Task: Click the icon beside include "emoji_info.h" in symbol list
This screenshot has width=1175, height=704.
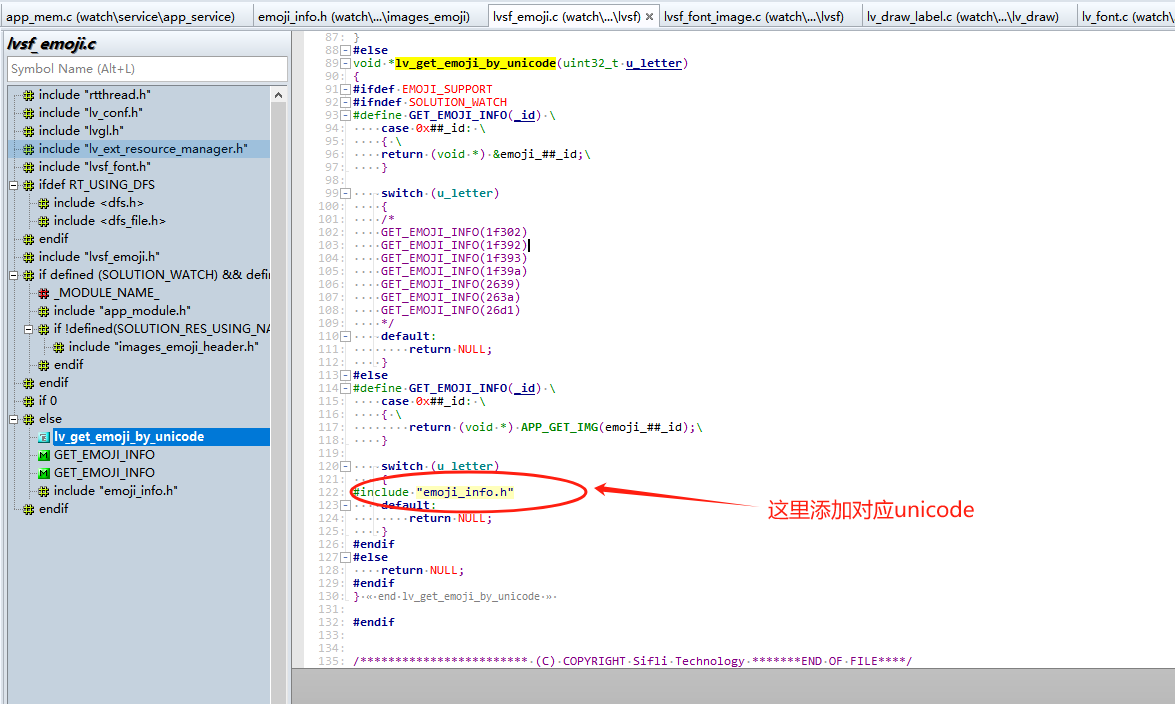Action: pyautogui.click(x=43, y=491)
